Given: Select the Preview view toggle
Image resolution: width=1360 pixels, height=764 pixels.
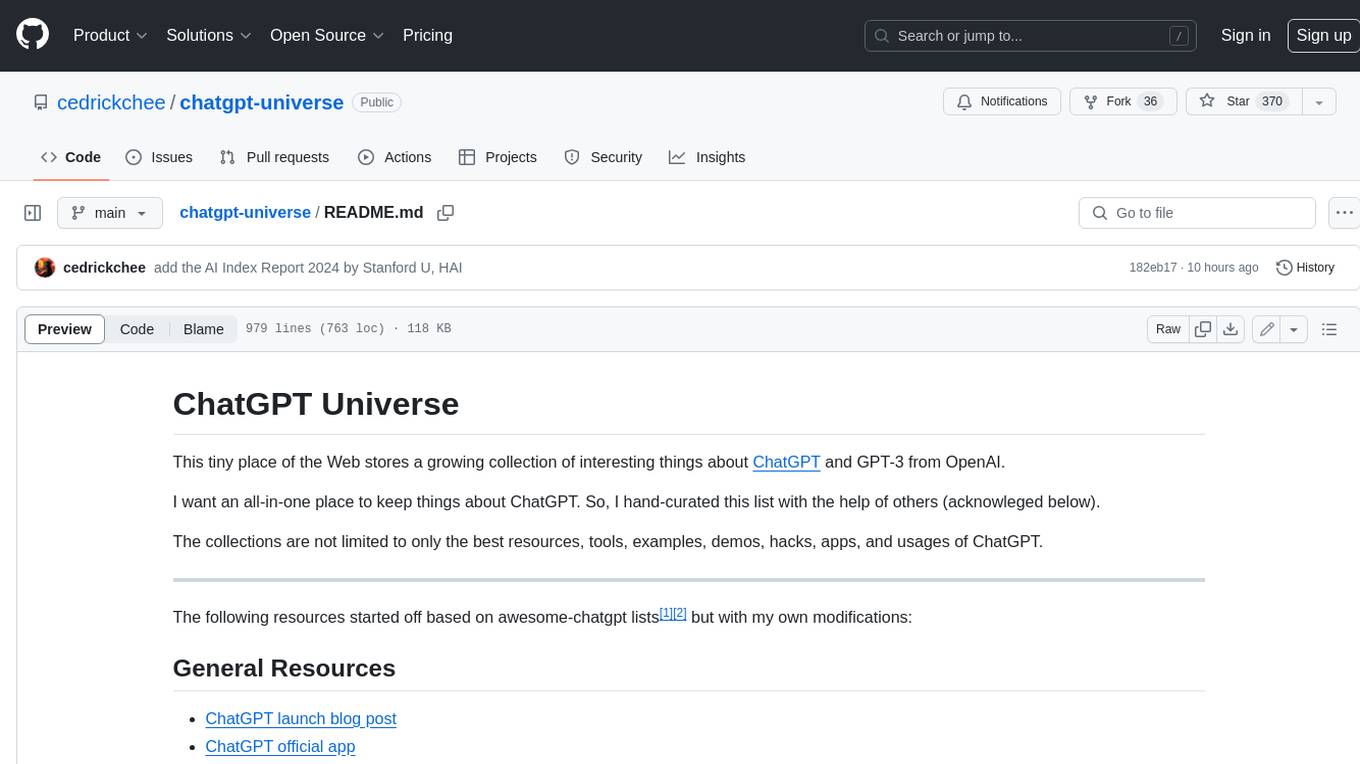Looking at the screenshot, I should tap(65, 329).
